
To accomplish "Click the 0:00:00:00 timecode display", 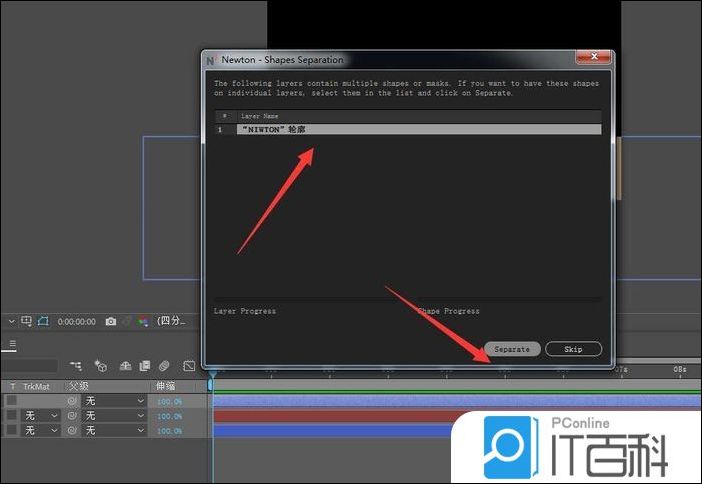I will click(x=77, y=321).
